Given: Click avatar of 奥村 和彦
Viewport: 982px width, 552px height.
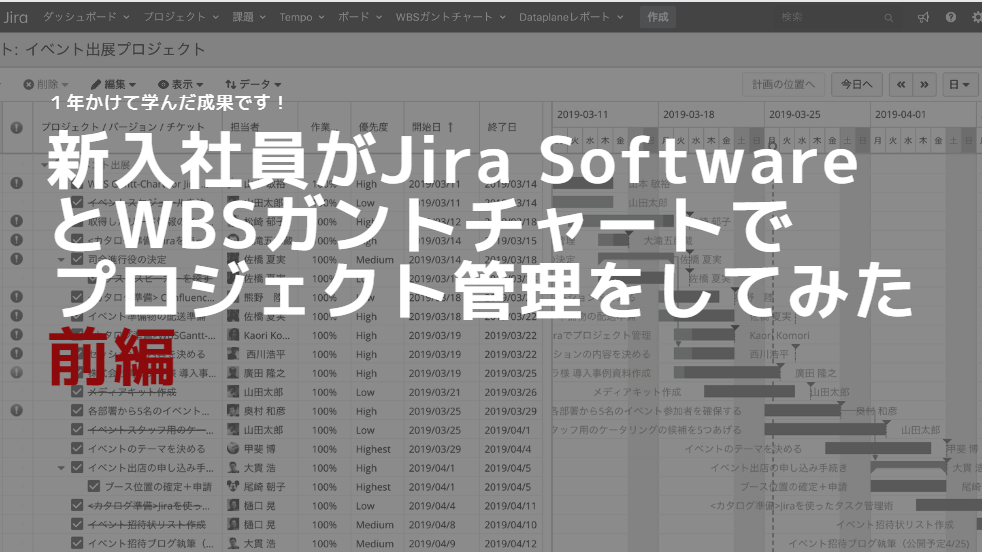Looking at the screenshot, I should [233, 410].
